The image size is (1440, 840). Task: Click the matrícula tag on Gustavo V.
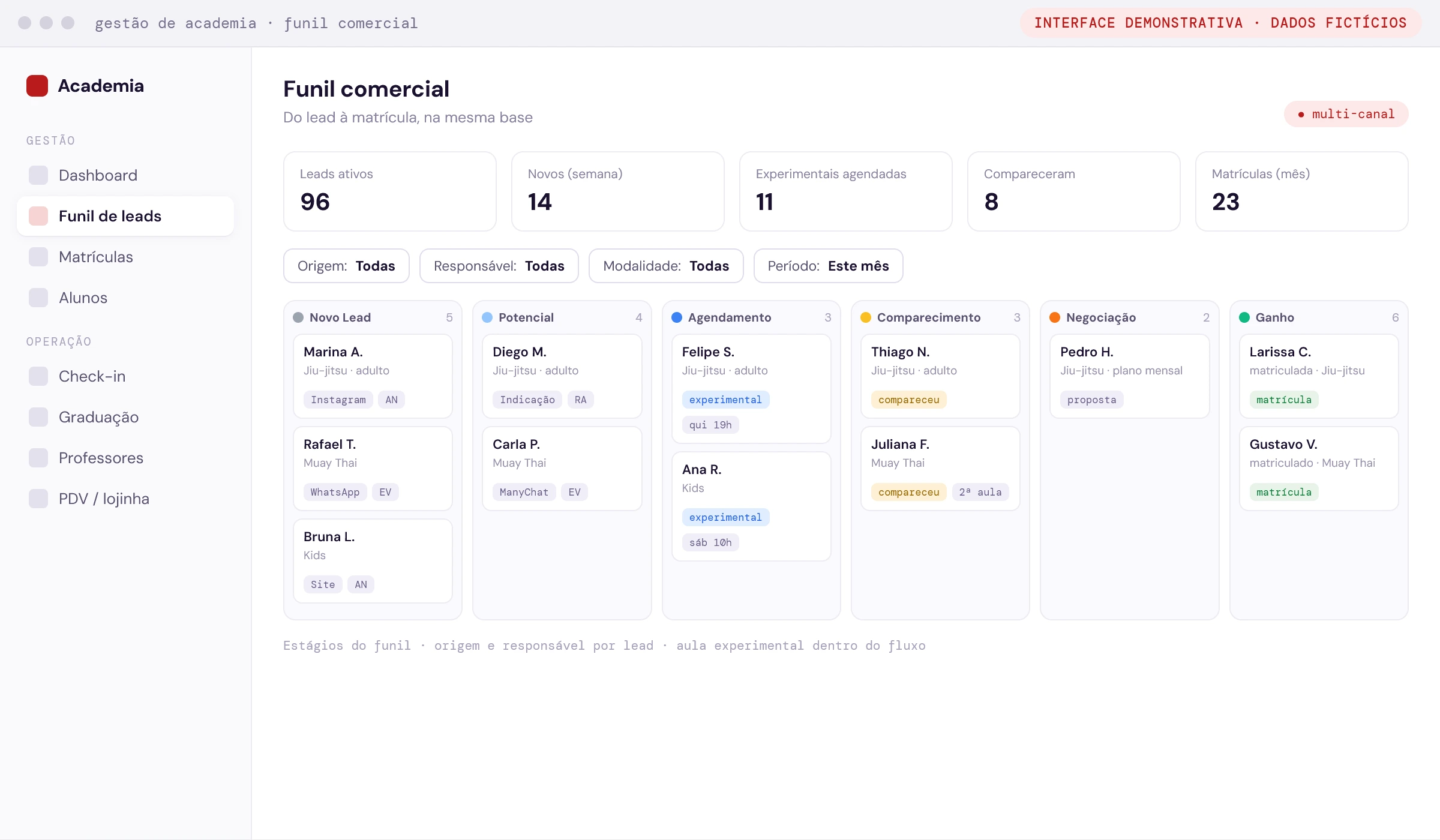pyautogui.click(x=1284, y=492)
